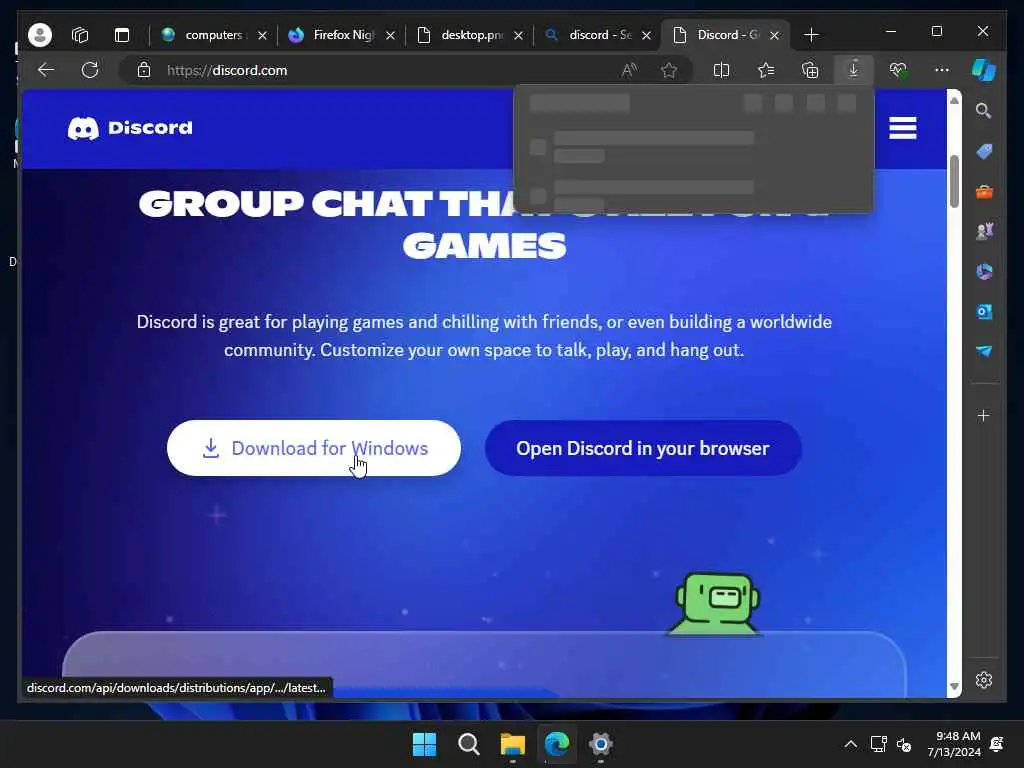
Task: Open the sidebar Search icon
Action: click(x=984, y=111)
